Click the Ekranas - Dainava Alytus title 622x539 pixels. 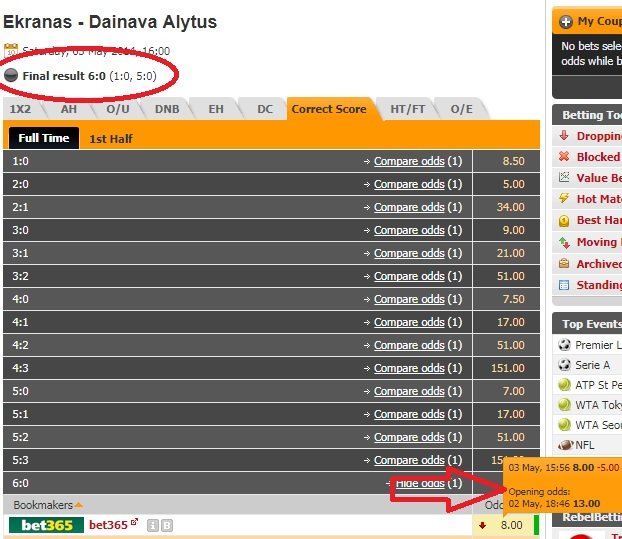click(x=110, y=22)
